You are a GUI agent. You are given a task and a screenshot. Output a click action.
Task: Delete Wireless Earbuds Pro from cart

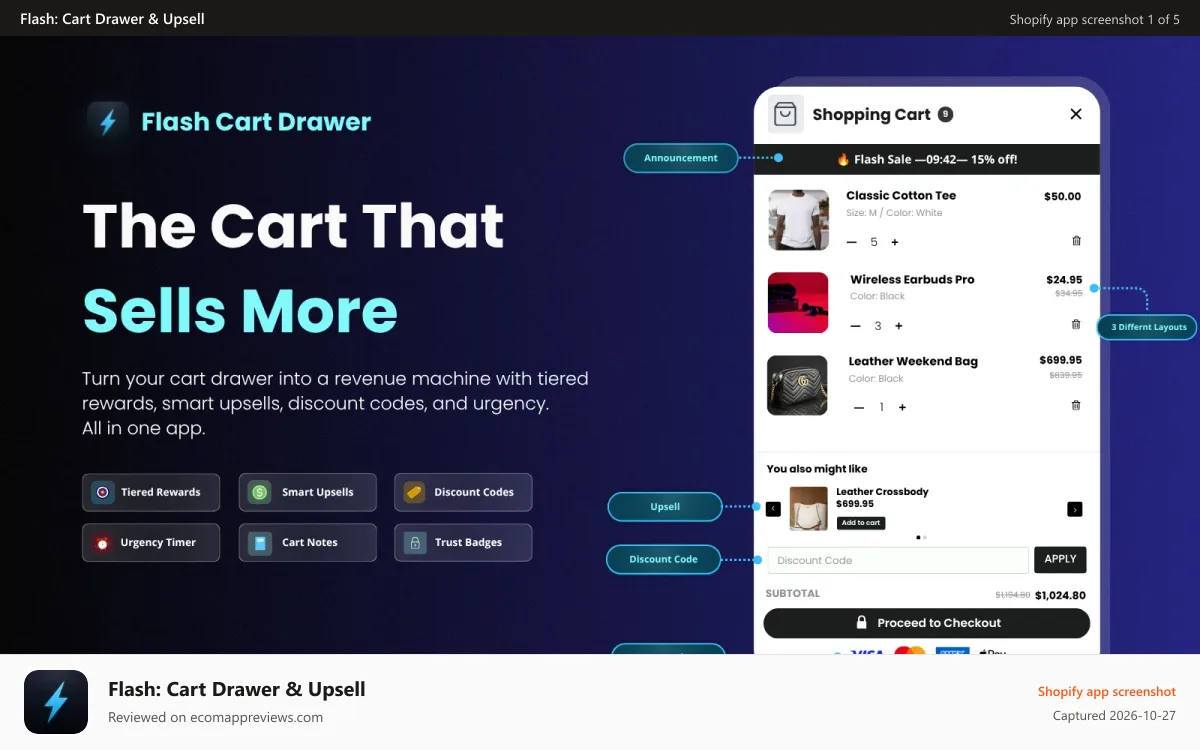point(1076,324)
